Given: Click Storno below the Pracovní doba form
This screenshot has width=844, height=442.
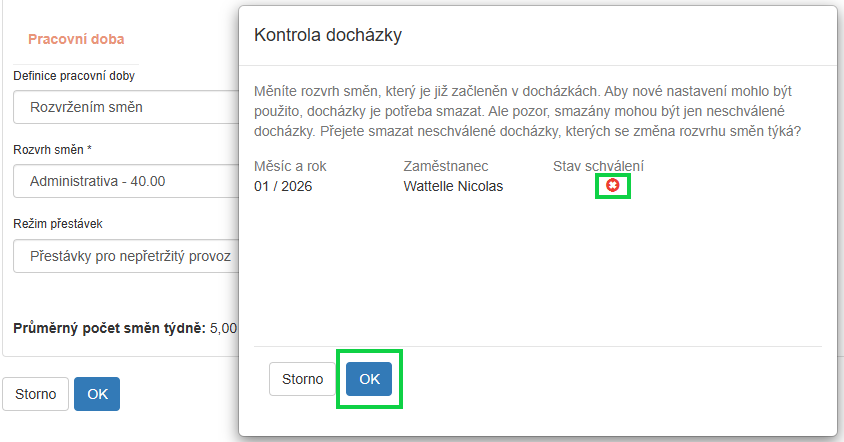Looking at the screenshot, I should tap(36, 394).
